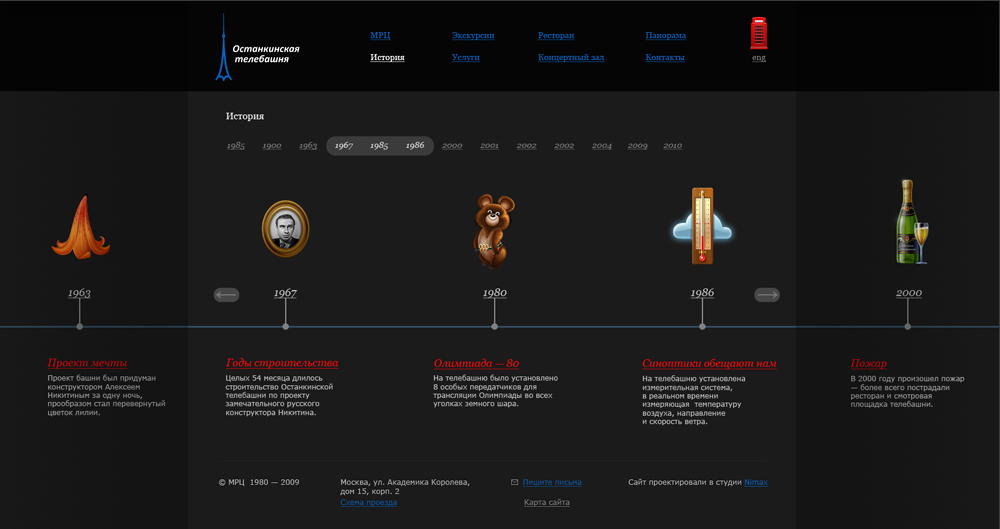This screenshot has width=1000, height=529.
Task: Click the blue Ostankino tower logo
Action: pyautogui.click(x=223, y=47)
